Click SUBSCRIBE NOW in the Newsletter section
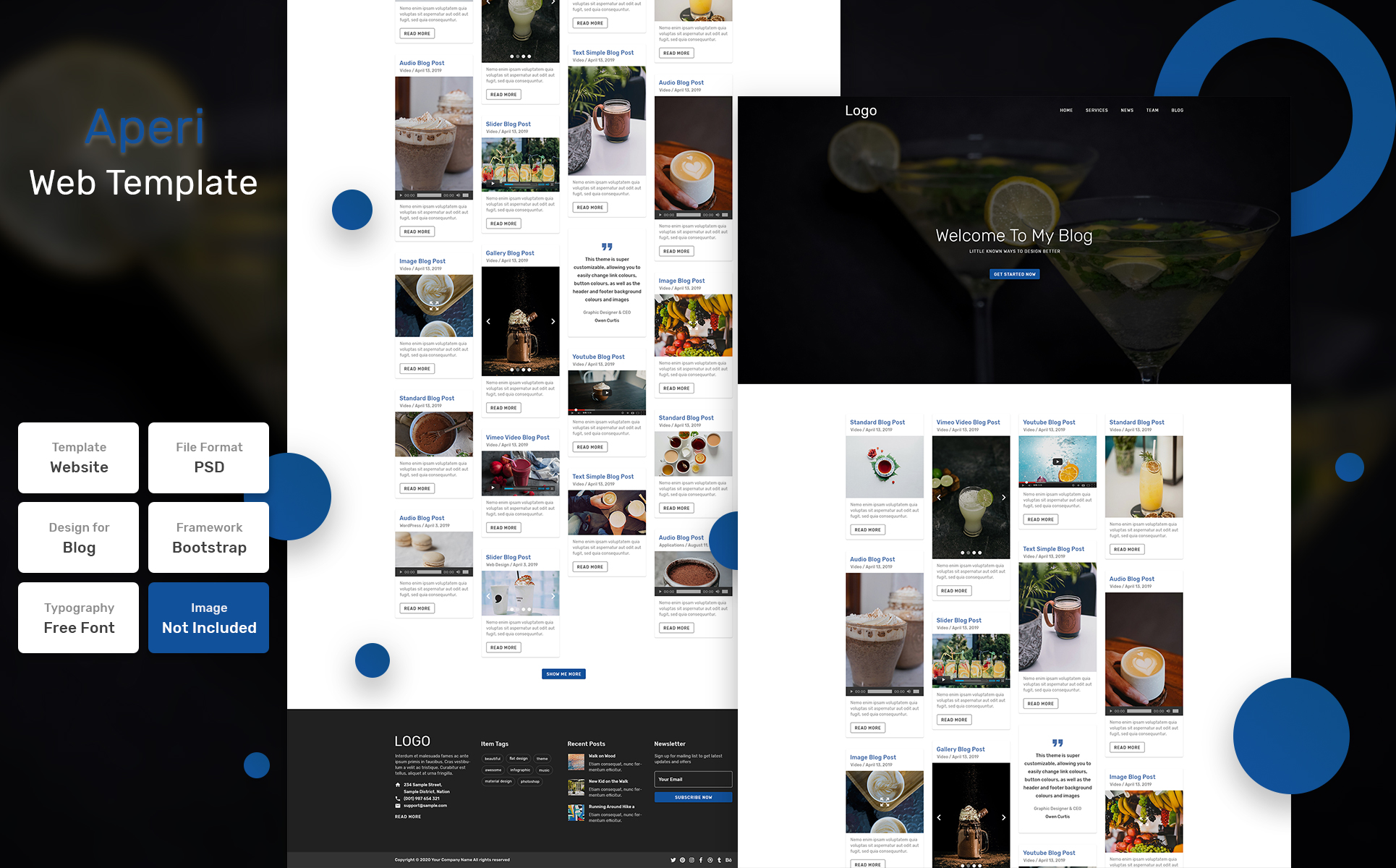Viewport: 1396px width, 868px height. pos(694,797)
